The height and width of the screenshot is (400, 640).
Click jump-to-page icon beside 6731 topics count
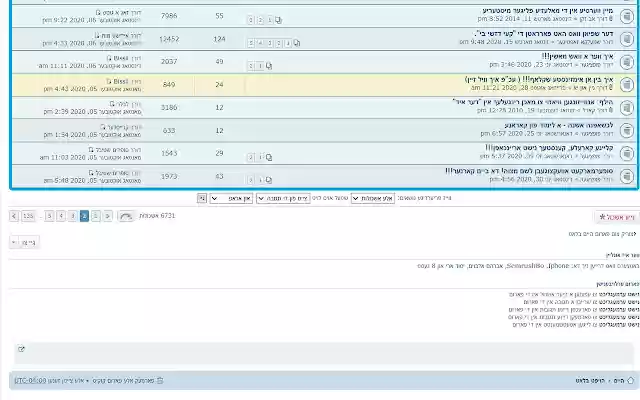pos(127,216)
